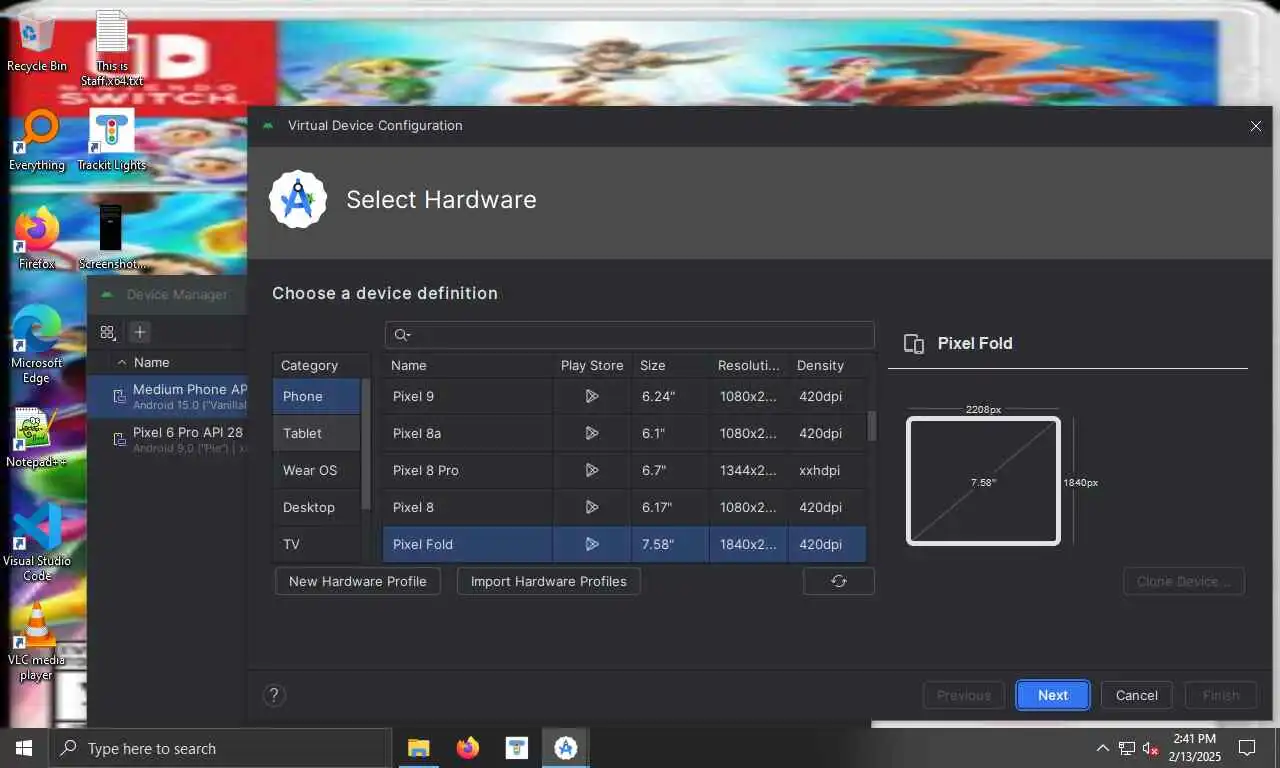Click the Play Store icon for Pixel 8

point(592,507)
